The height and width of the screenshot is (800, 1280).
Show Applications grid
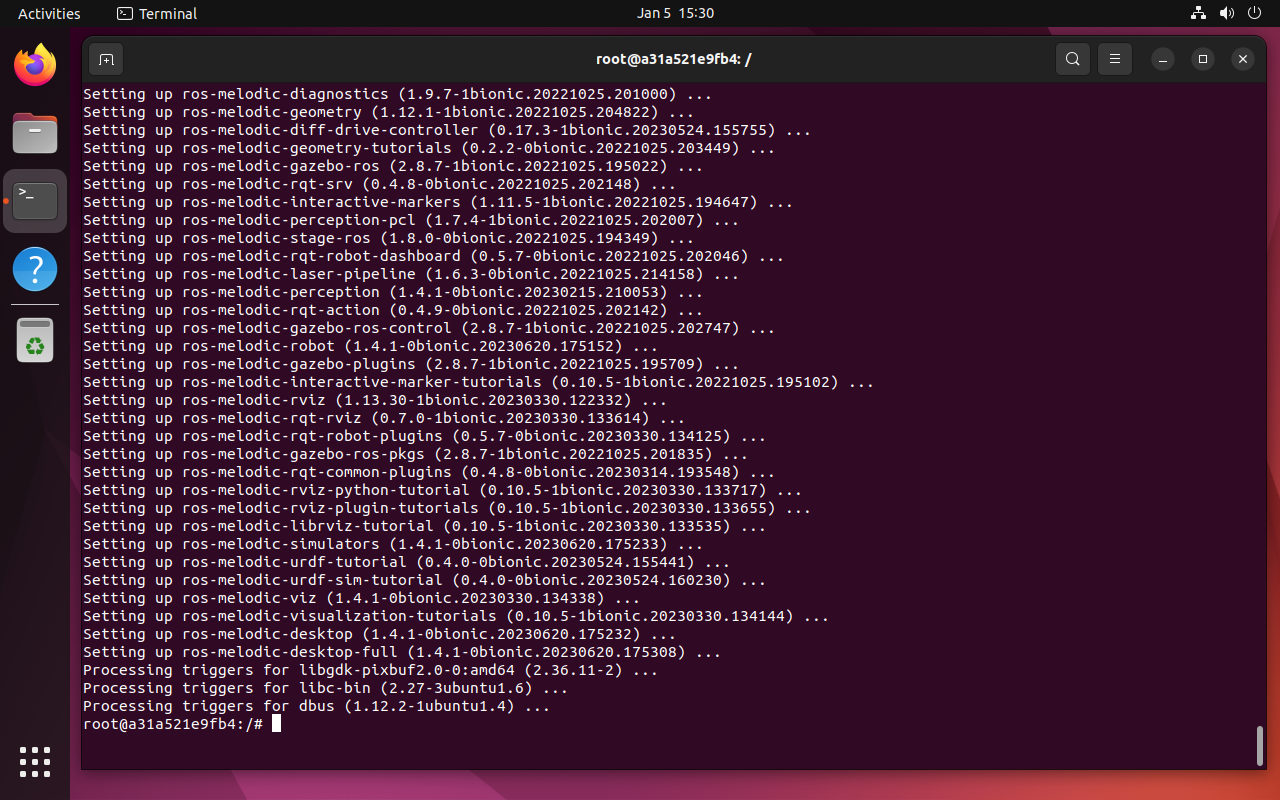point(35,761)
